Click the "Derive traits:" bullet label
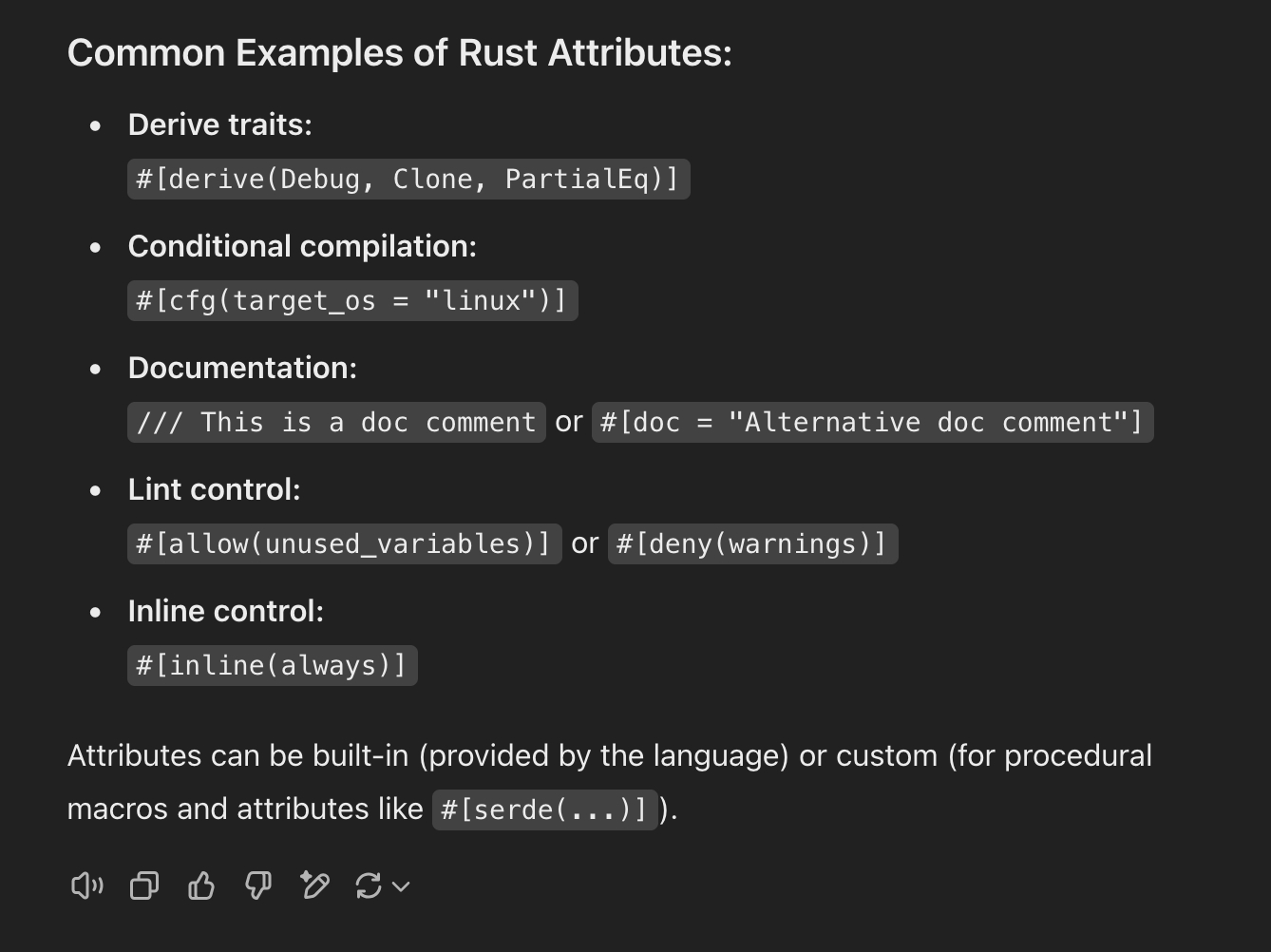This screenshot has height=952, width=1271. pos(220,124)
